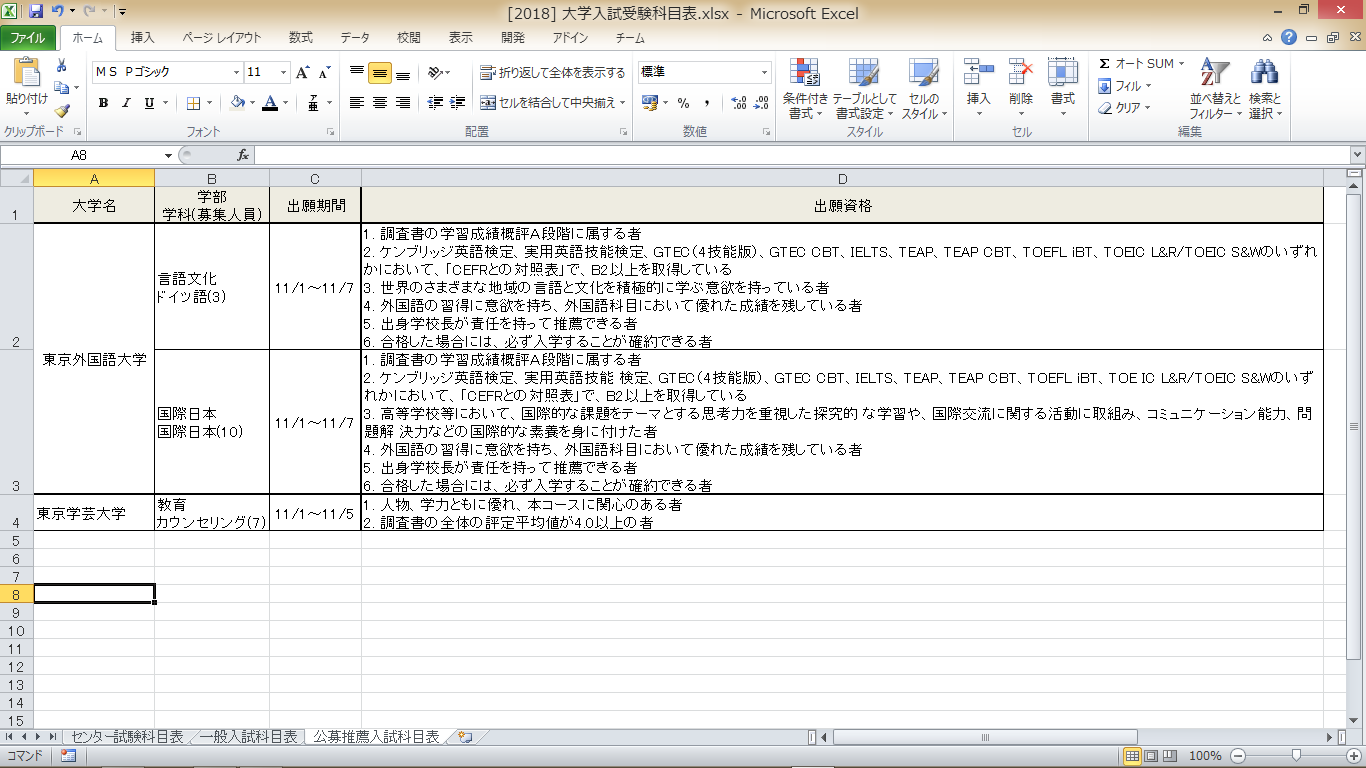Image resolution: width=1366 pixels, height=768 pixels.
Task: Click Sort and Filter (並べ替えとフィルター) icon
Action: tap(1215, 89)
